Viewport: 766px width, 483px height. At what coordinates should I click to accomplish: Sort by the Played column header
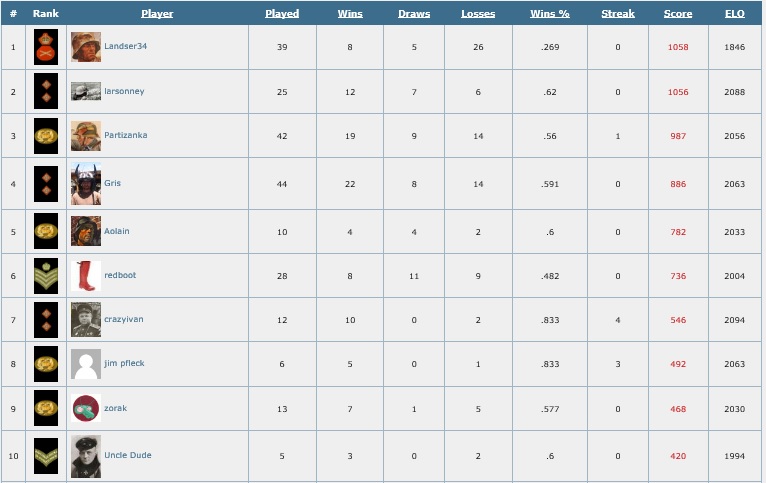282,14
